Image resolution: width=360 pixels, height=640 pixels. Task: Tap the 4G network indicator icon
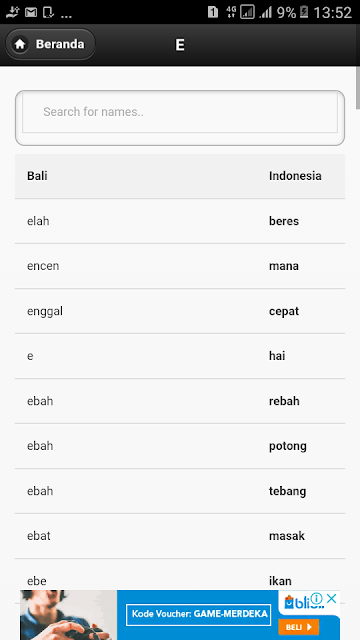coord(231,12)
